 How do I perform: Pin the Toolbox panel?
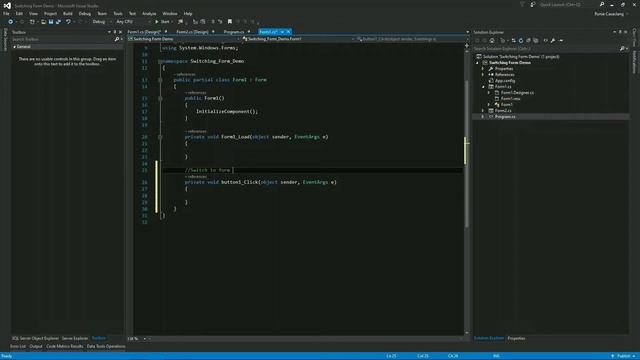tap(115, 32)
